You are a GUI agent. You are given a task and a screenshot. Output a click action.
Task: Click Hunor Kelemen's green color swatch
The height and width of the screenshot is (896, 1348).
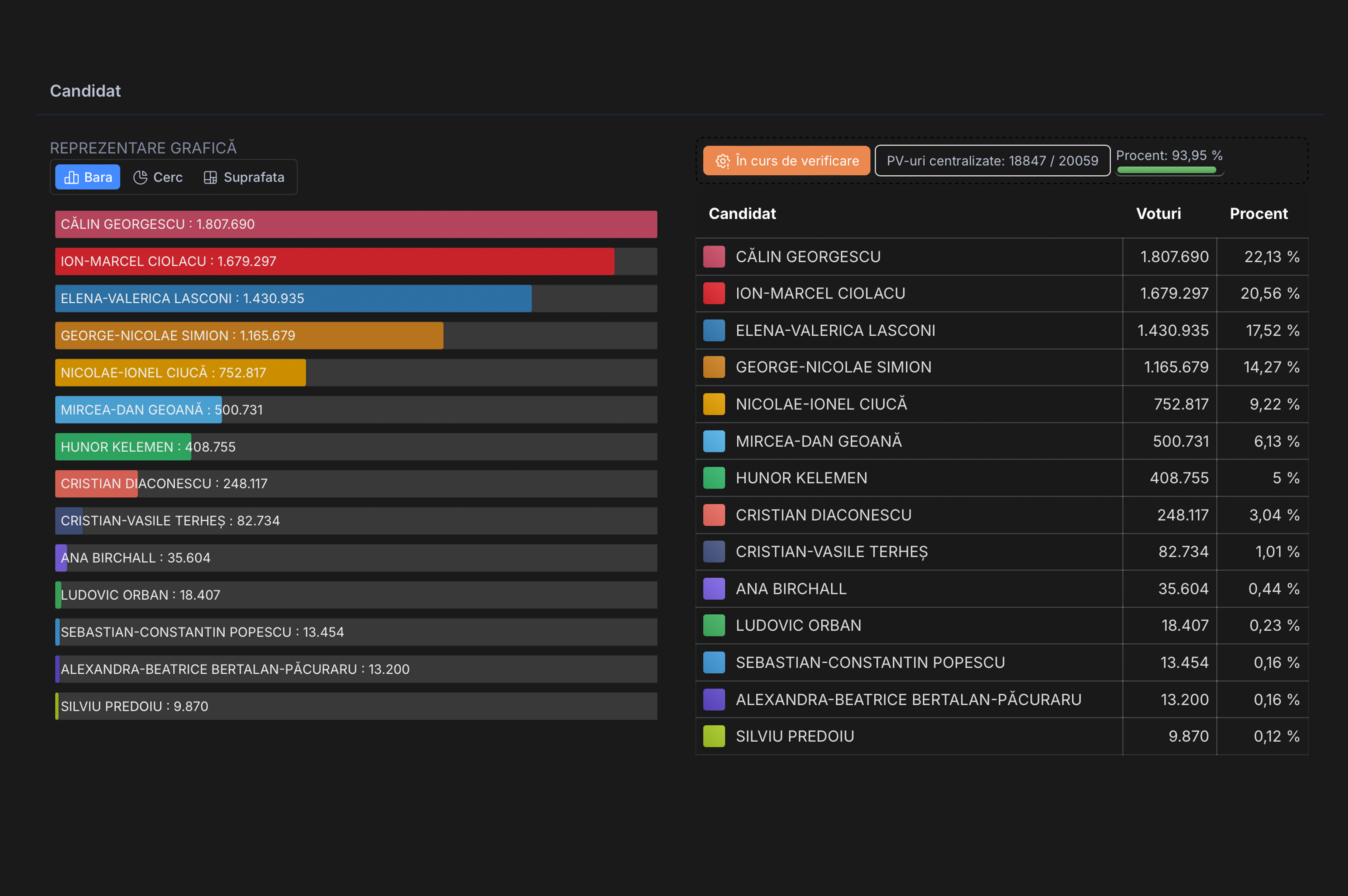[714, 478]
